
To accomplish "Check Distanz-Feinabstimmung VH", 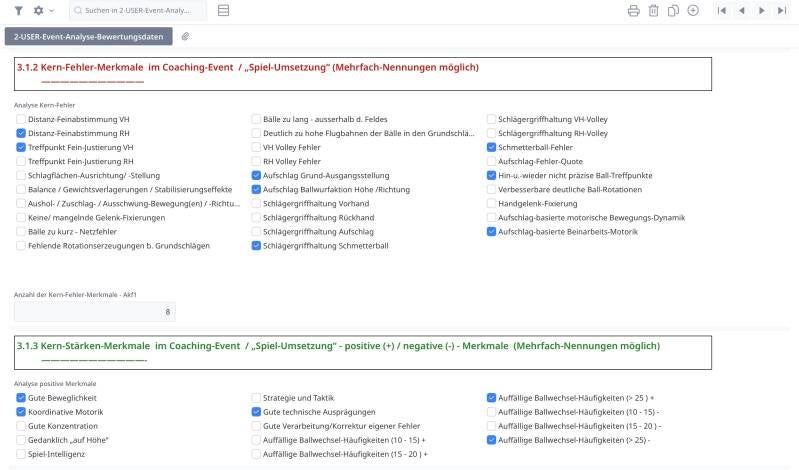I will coord(21,119).
